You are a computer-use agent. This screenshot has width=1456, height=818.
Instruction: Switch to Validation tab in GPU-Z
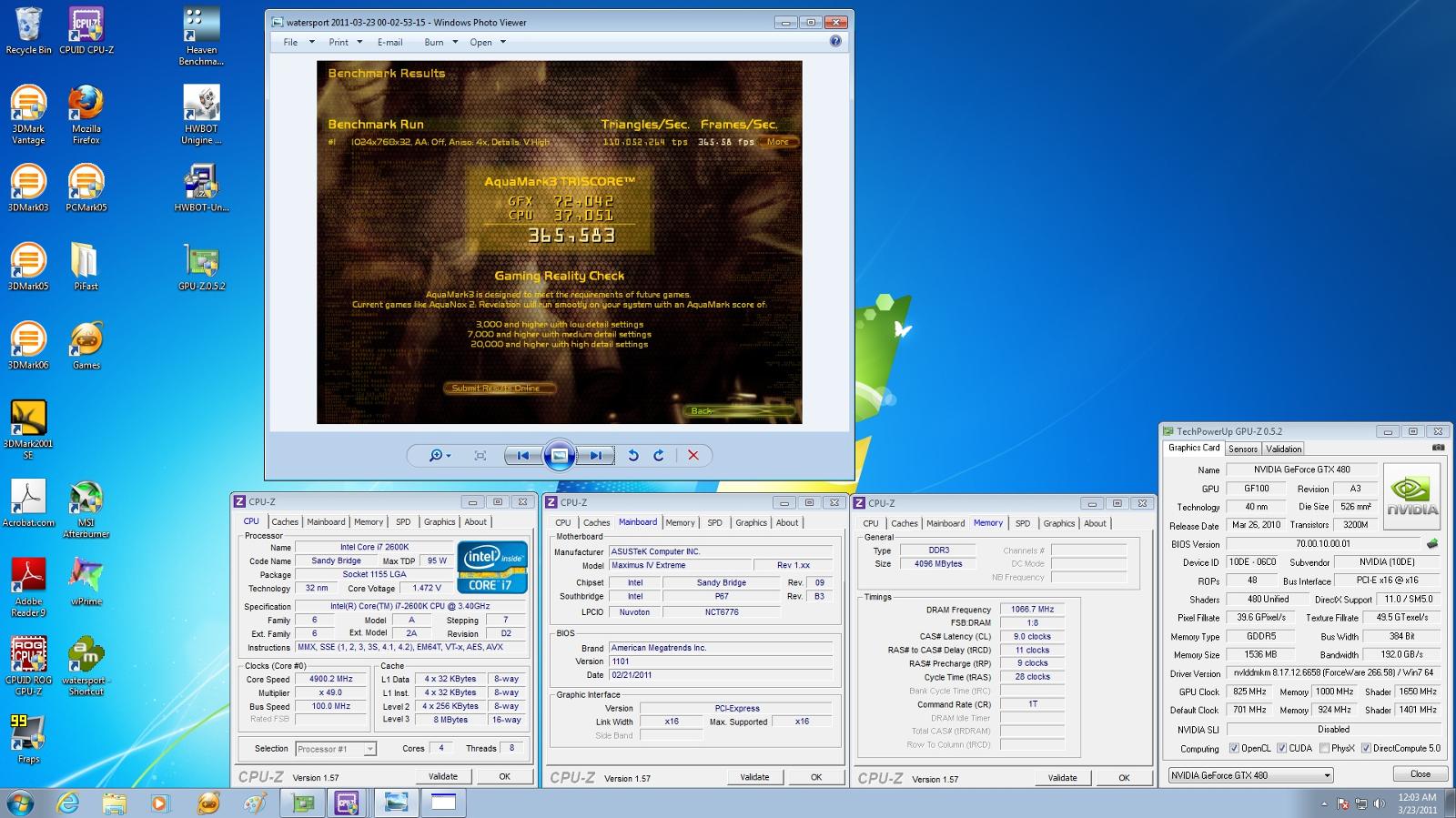[x=1284, y=449]
